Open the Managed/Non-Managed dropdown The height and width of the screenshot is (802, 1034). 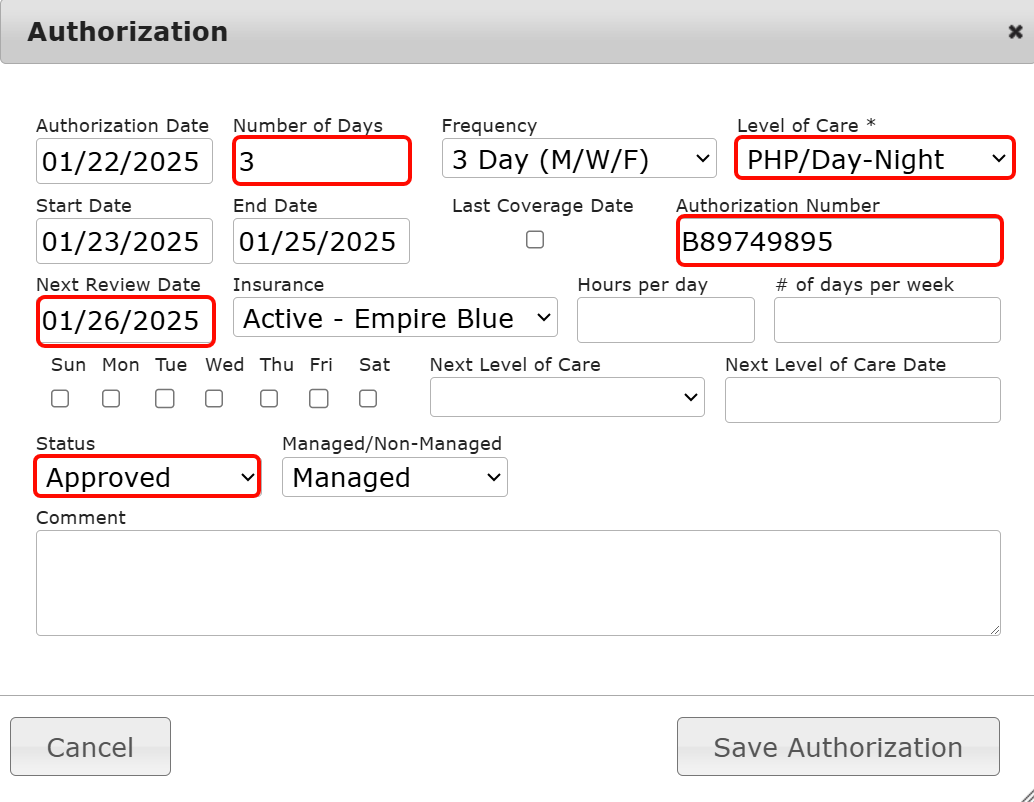pyautogui.click(x=395, y=478)
